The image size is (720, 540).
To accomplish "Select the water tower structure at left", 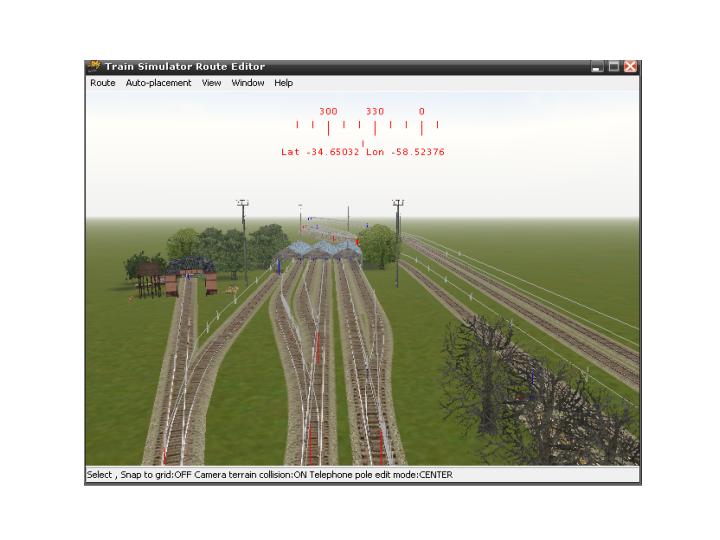I will [x=150, y=277].
